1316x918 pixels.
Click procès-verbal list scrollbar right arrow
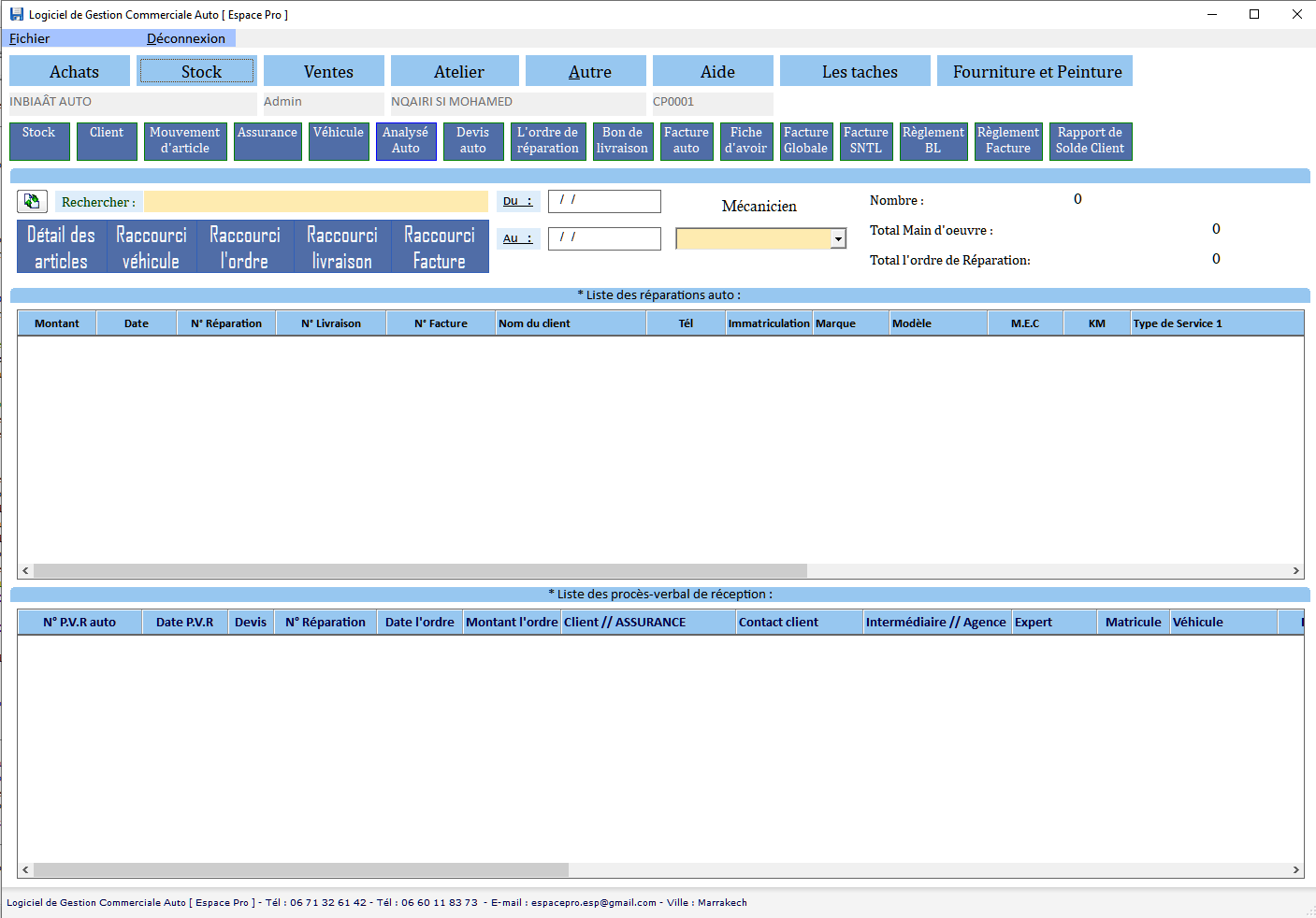[1295, 869]
